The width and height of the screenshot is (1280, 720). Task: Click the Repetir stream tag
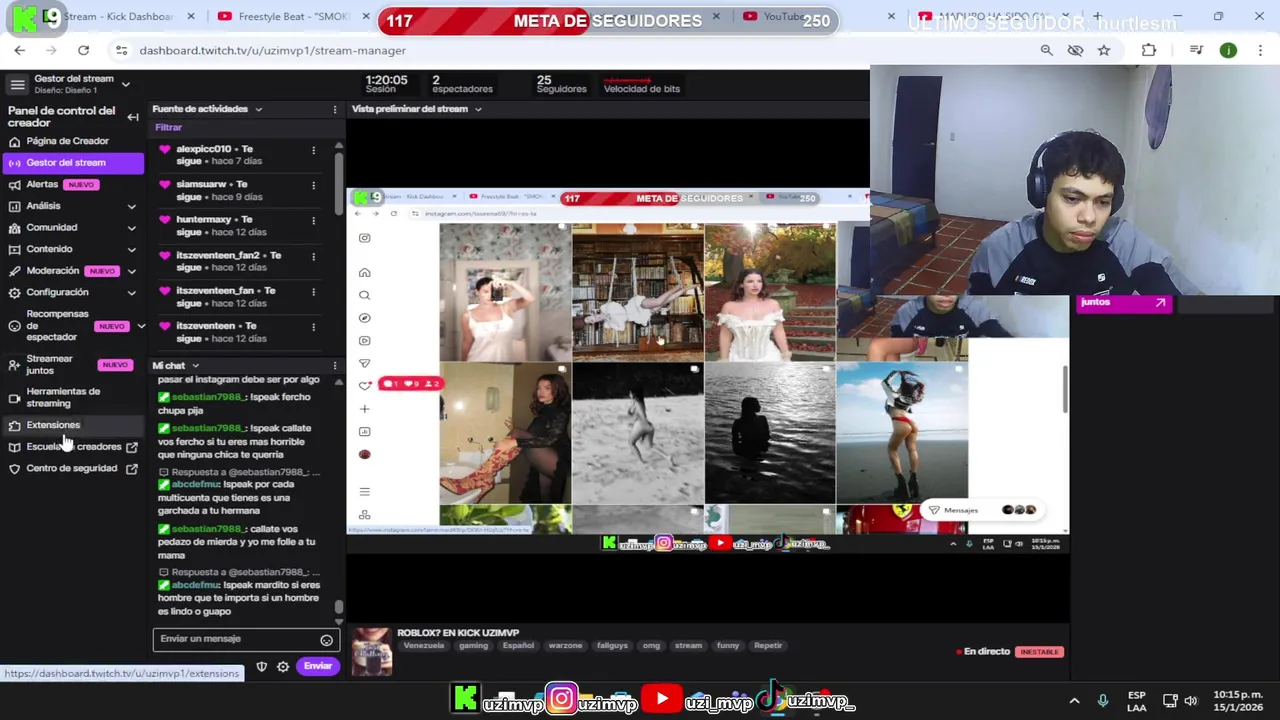pyautogui.click(x=768, y=646)
